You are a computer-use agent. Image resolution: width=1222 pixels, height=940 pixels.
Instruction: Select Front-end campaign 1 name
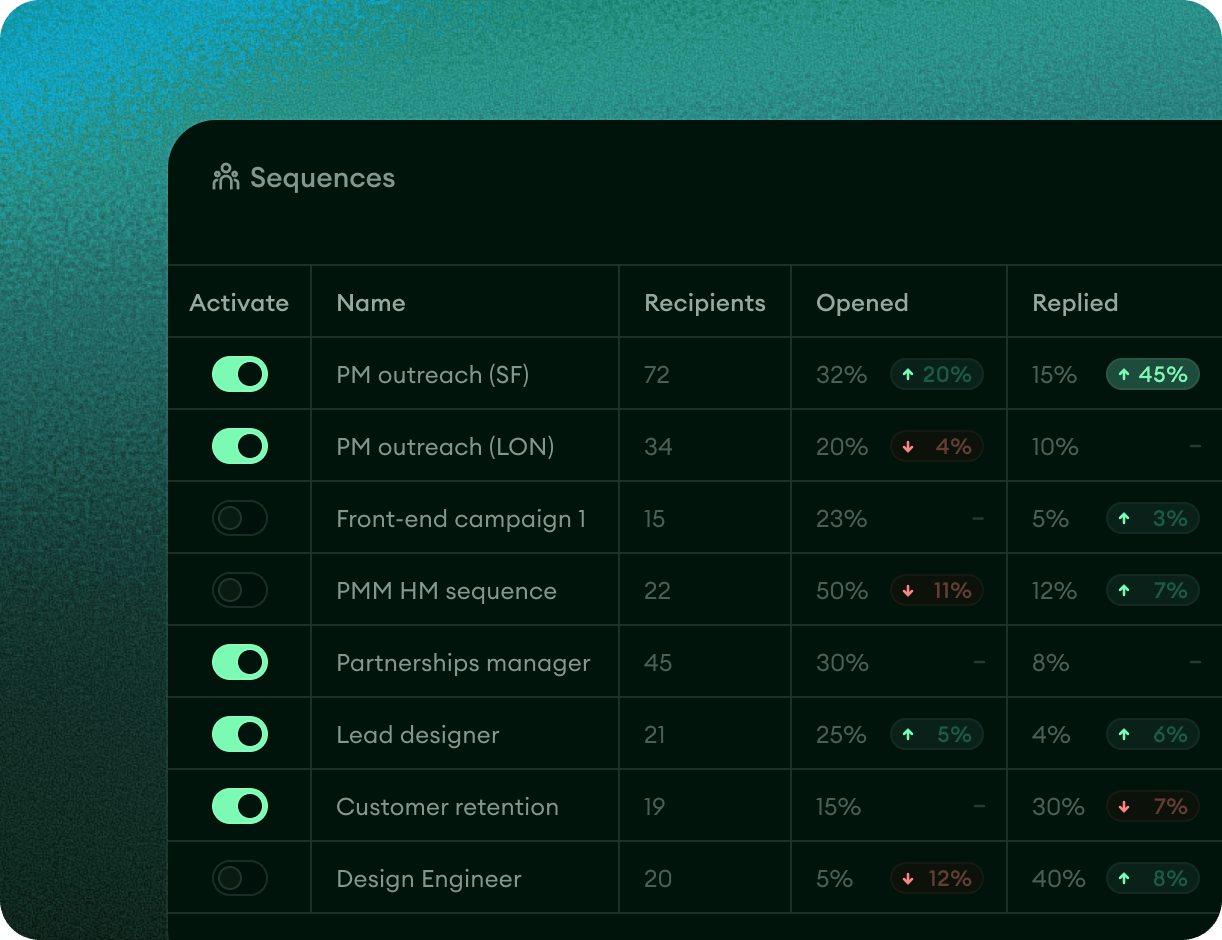click(461, 519)
